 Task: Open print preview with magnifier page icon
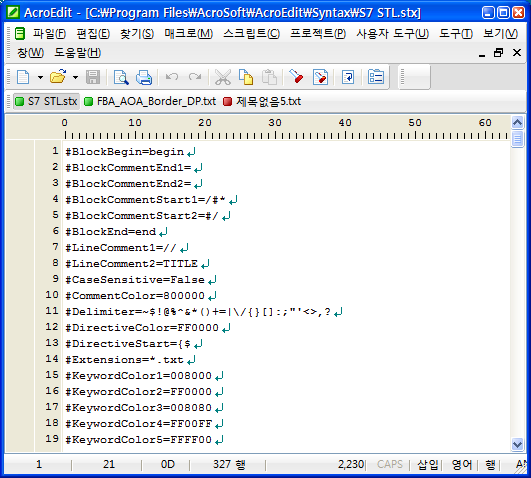pos(121,77)
